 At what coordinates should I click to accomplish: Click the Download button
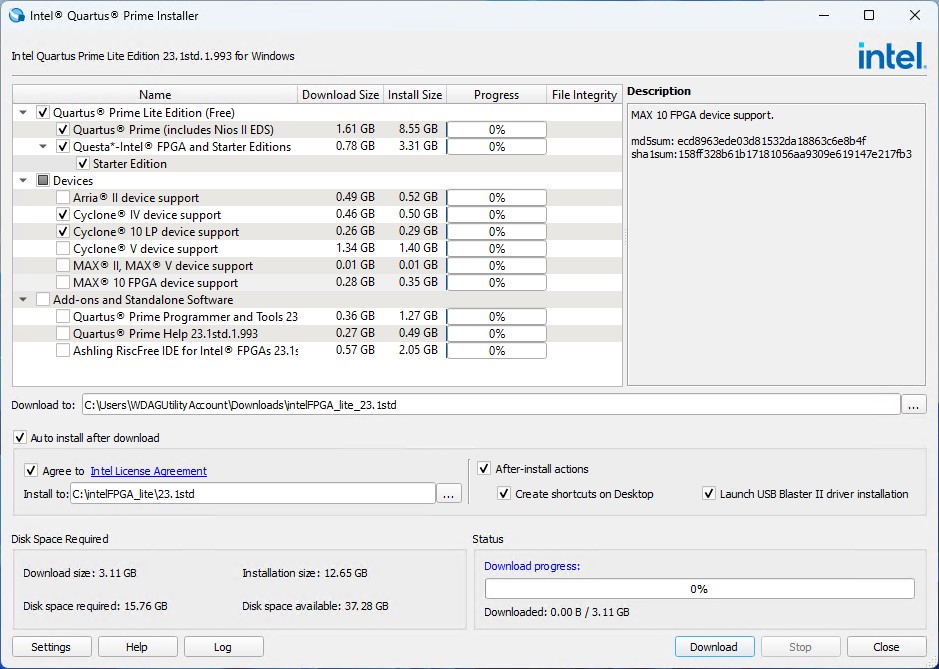[x=714, y=647]
